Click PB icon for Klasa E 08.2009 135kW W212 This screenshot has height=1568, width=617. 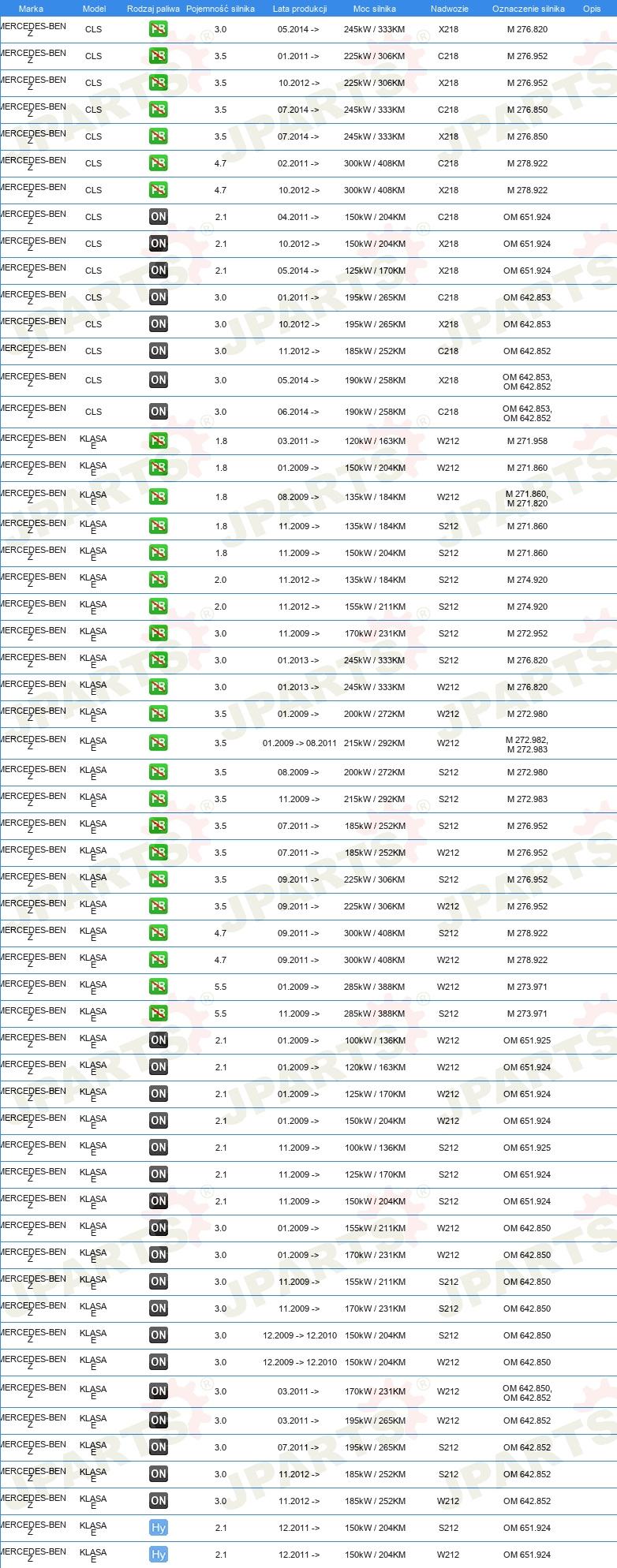[158, 497]
